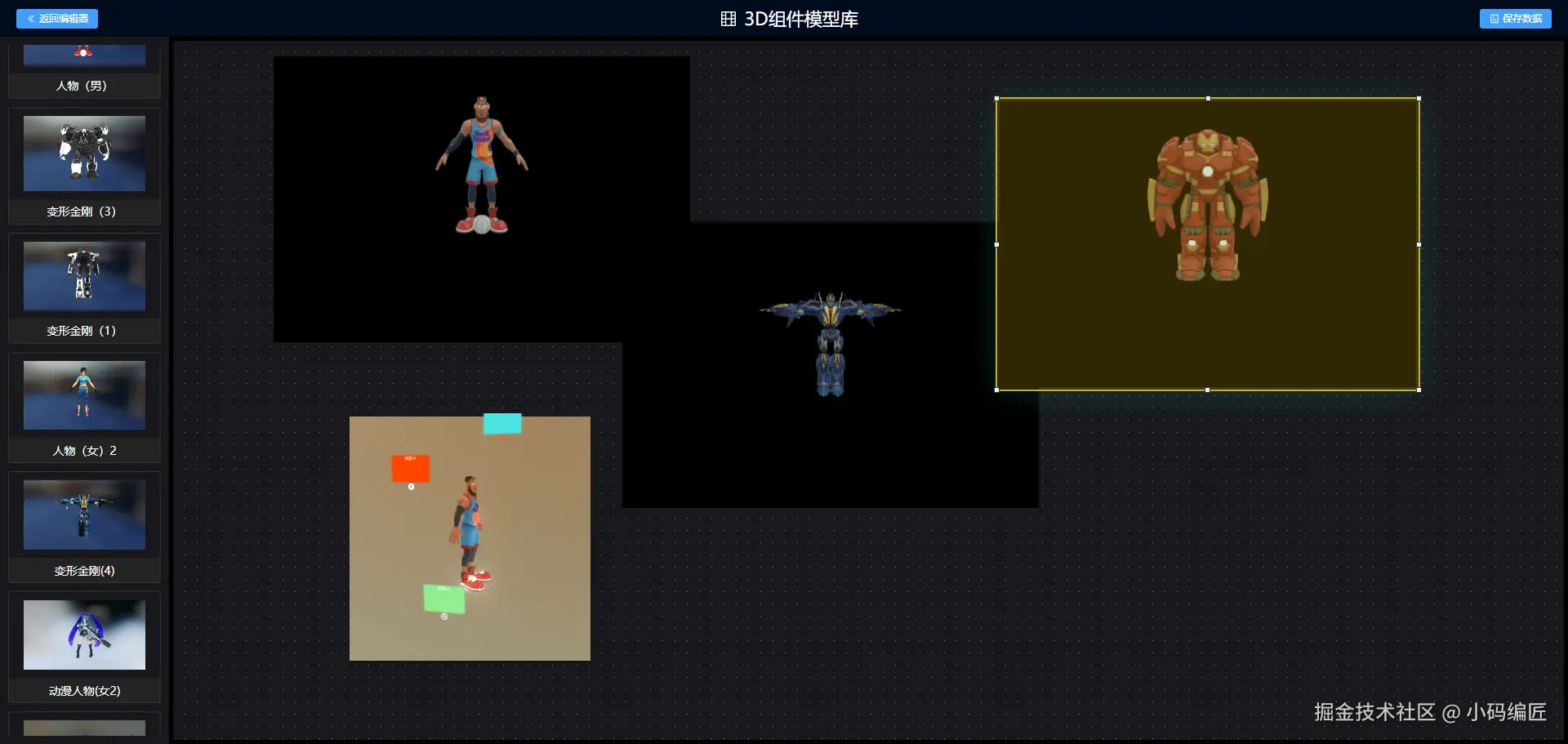Click the 人物（女）2 label text
This screenshot has height=744, width=1568.
point(85,451)
